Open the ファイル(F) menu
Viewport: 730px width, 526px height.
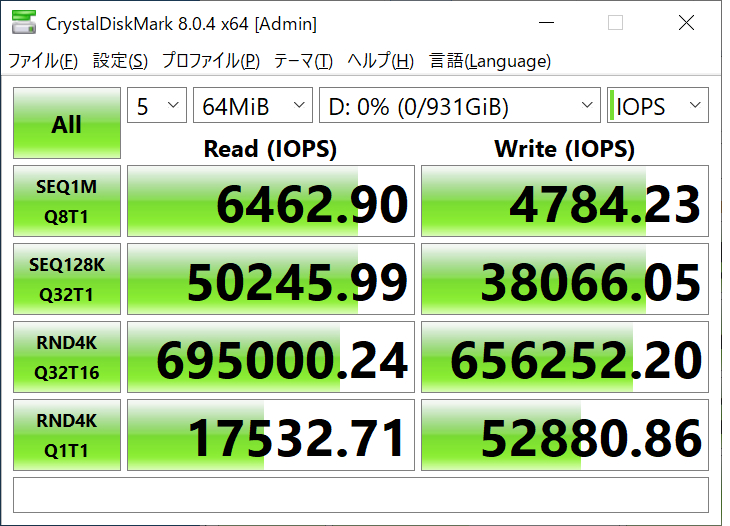click(x=43, y=61)
